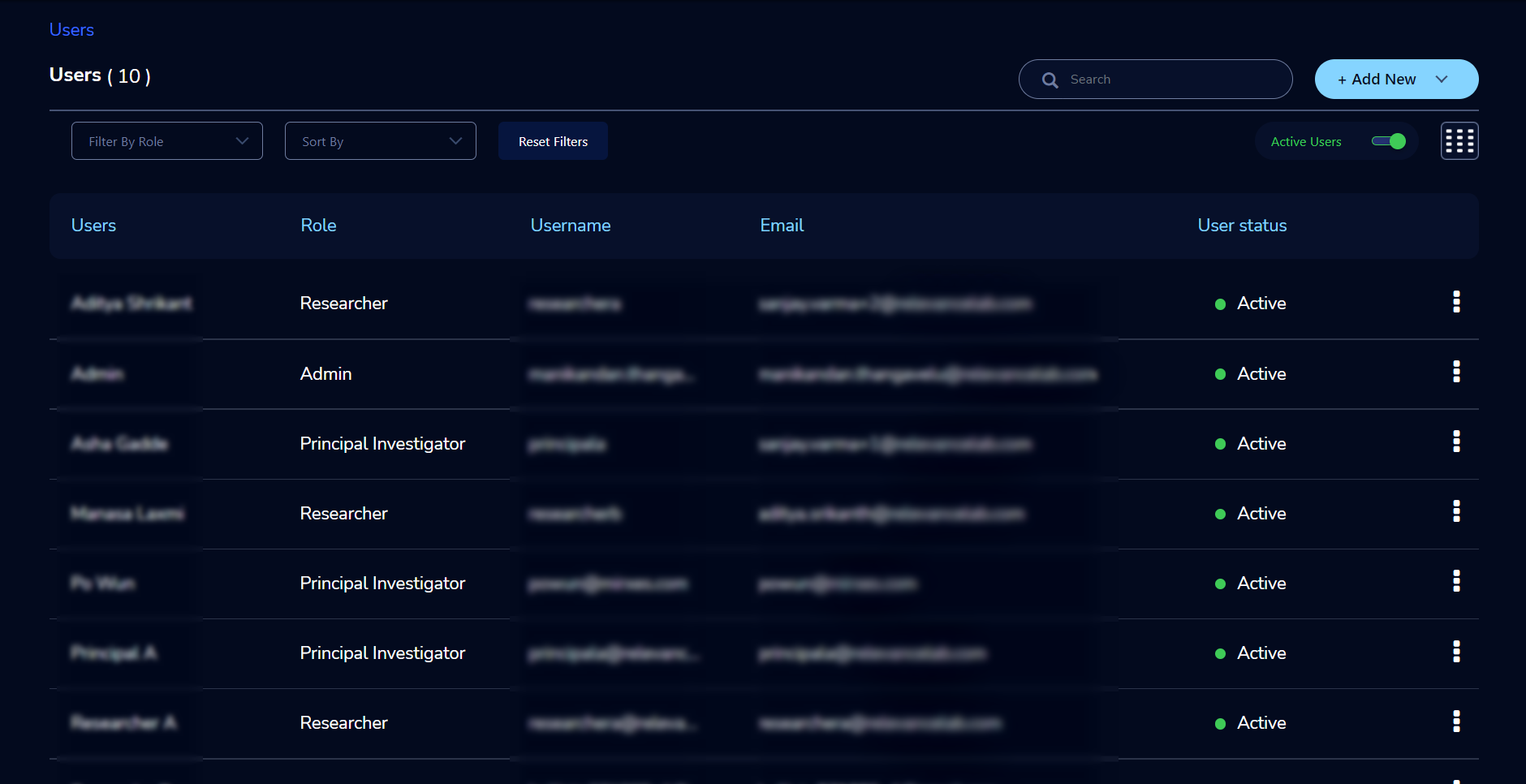Select the Role column header
The image size is (1526, 784).
pyautogui.click(x=318, y=226)
